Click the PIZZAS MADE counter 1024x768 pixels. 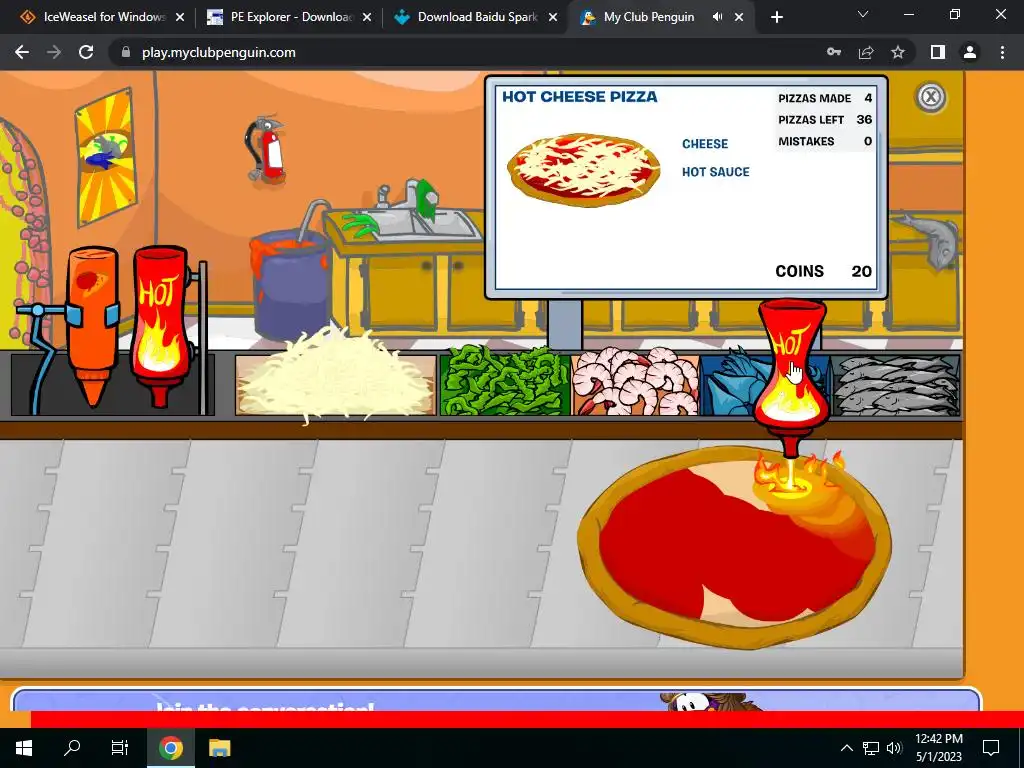[x=825, y=98]
